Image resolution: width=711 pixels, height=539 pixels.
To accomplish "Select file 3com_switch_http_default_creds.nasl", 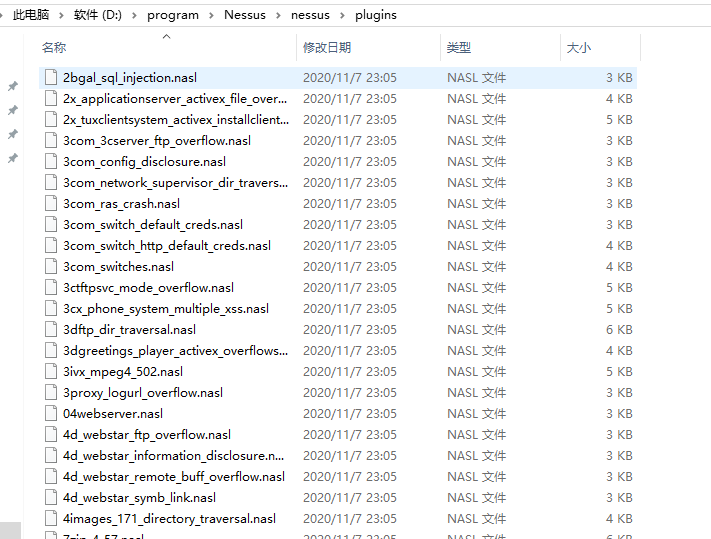I will point(167,246).
